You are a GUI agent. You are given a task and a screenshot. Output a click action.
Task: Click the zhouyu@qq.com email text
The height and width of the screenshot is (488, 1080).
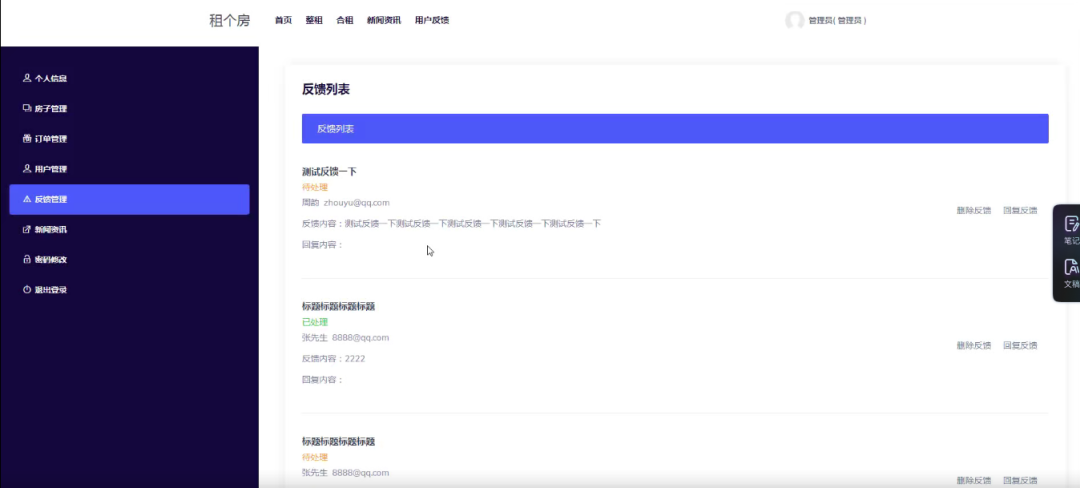pyautogui.click(x=357, y=203)
